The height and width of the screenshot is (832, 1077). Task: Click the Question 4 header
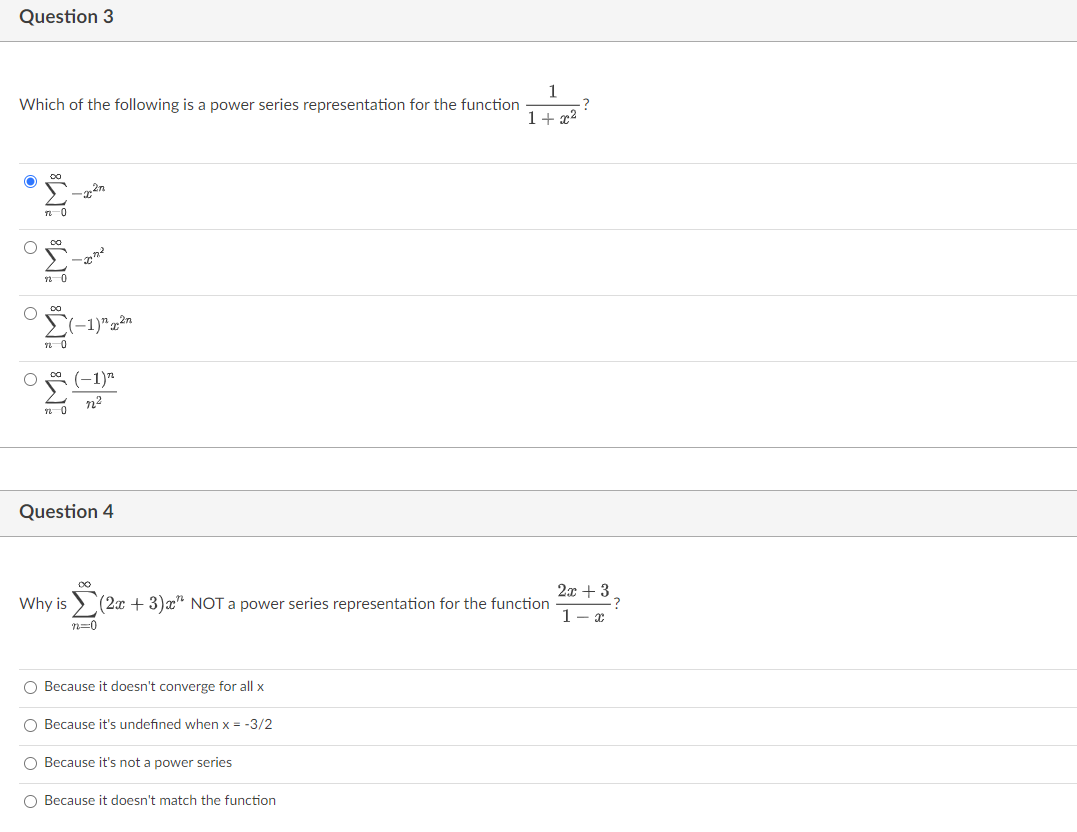pos(67,511)
